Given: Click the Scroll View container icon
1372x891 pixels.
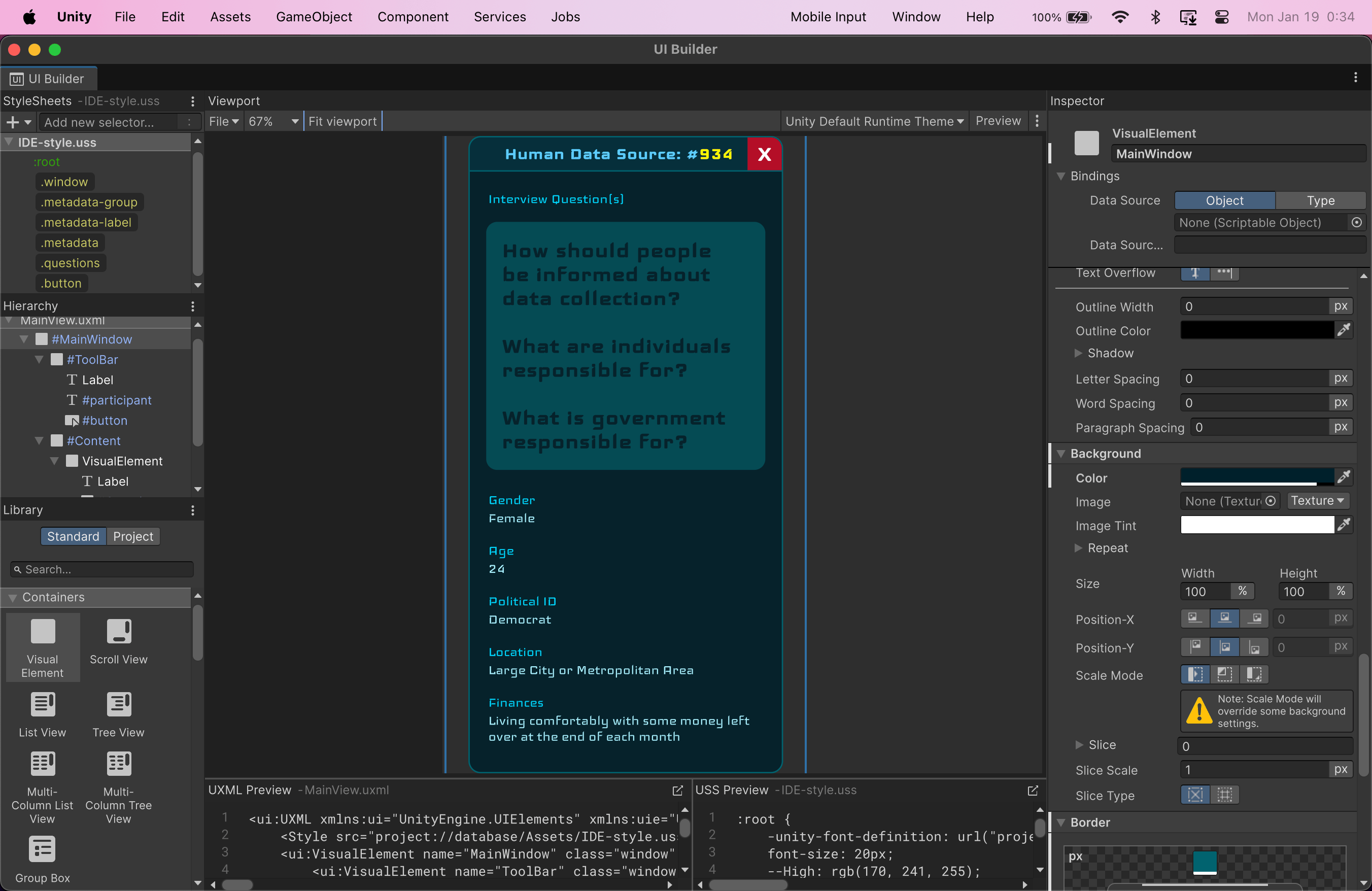Looking at the screenshot, I should 119,632.
